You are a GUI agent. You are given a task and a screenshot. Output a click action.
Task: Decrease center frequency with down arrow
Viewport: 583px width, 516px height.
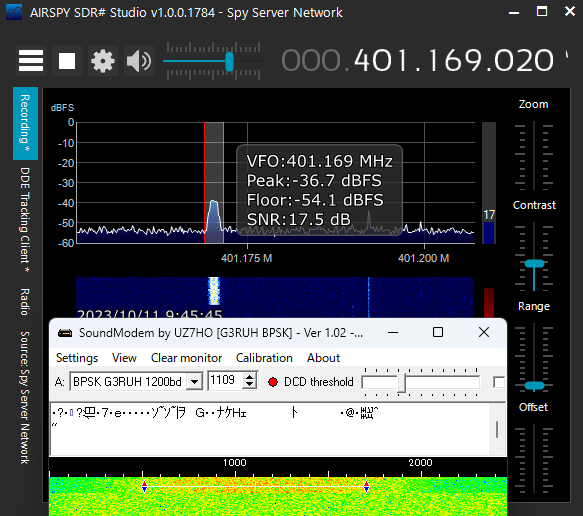click(x=249, y=385)
